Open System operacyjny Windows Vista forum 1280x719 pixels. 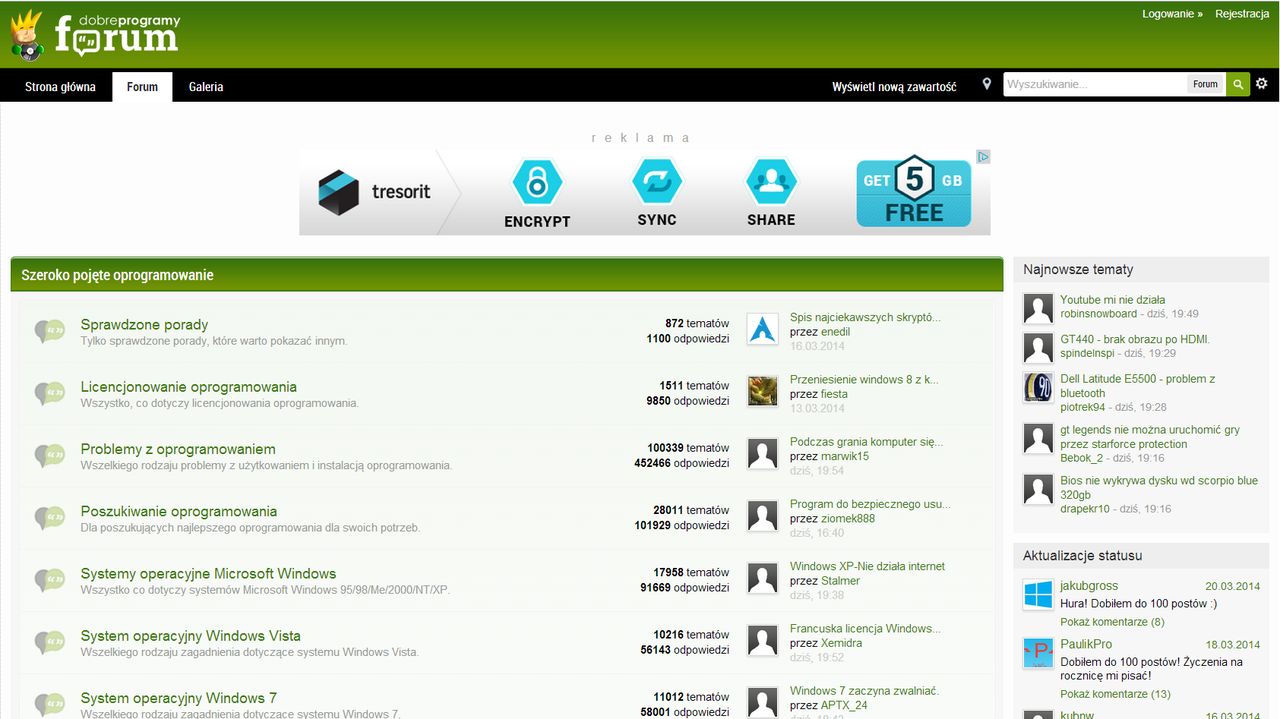pos(190,635)
